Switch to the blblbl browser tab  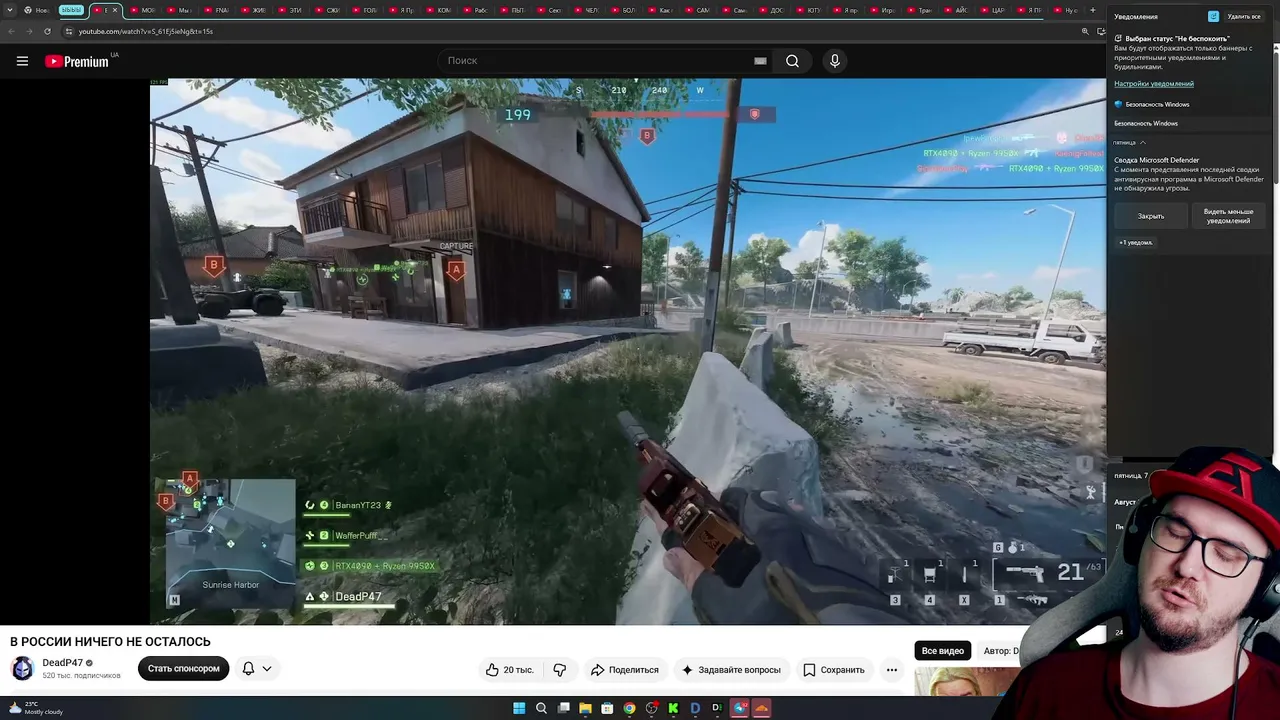click(x=71, y=10)
